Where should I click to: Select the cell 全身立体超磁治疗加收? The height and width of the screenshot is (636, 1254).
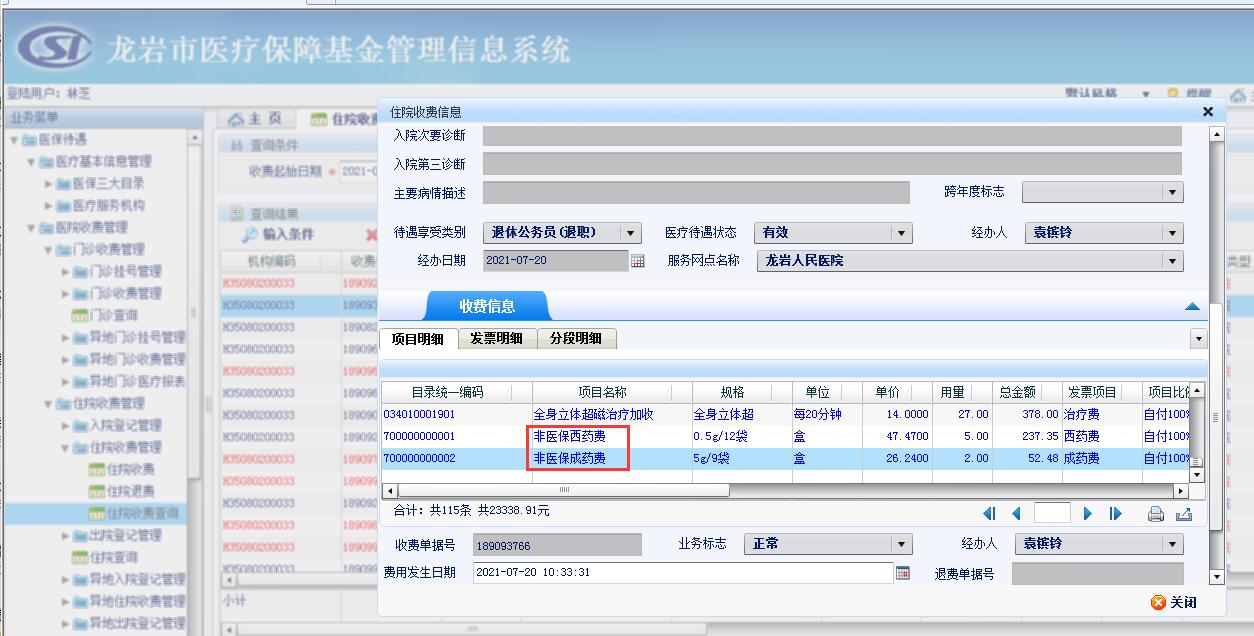(x=612, y=414)
